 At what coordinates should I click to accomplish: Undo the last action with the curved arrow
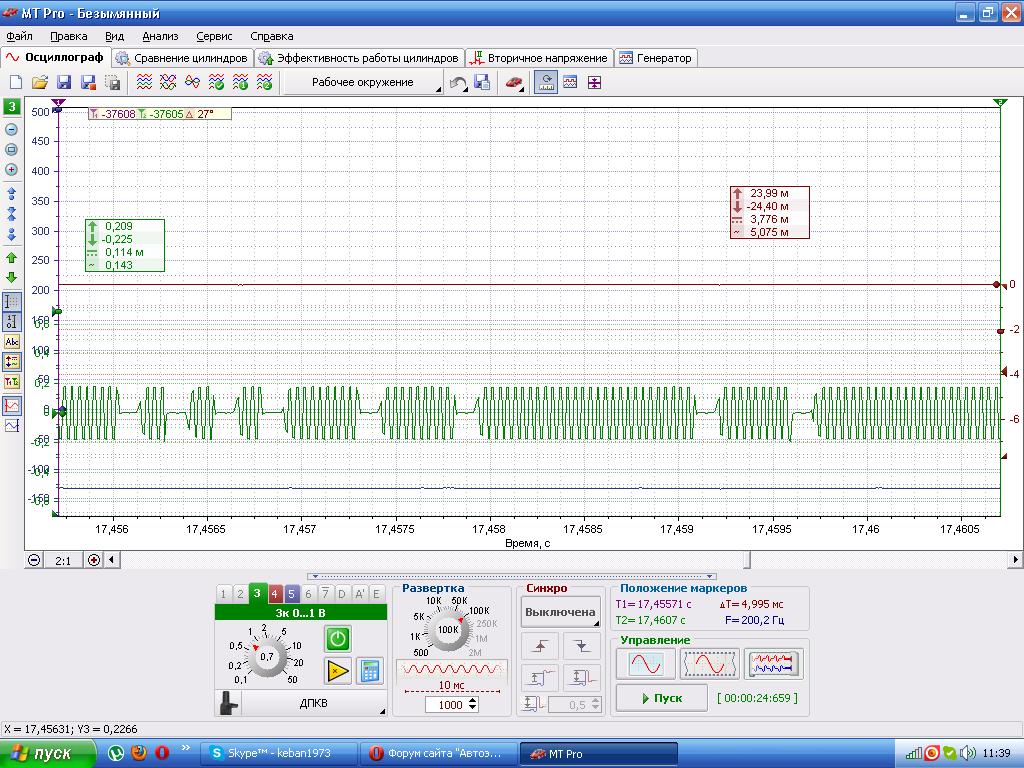tap(458, 83)
